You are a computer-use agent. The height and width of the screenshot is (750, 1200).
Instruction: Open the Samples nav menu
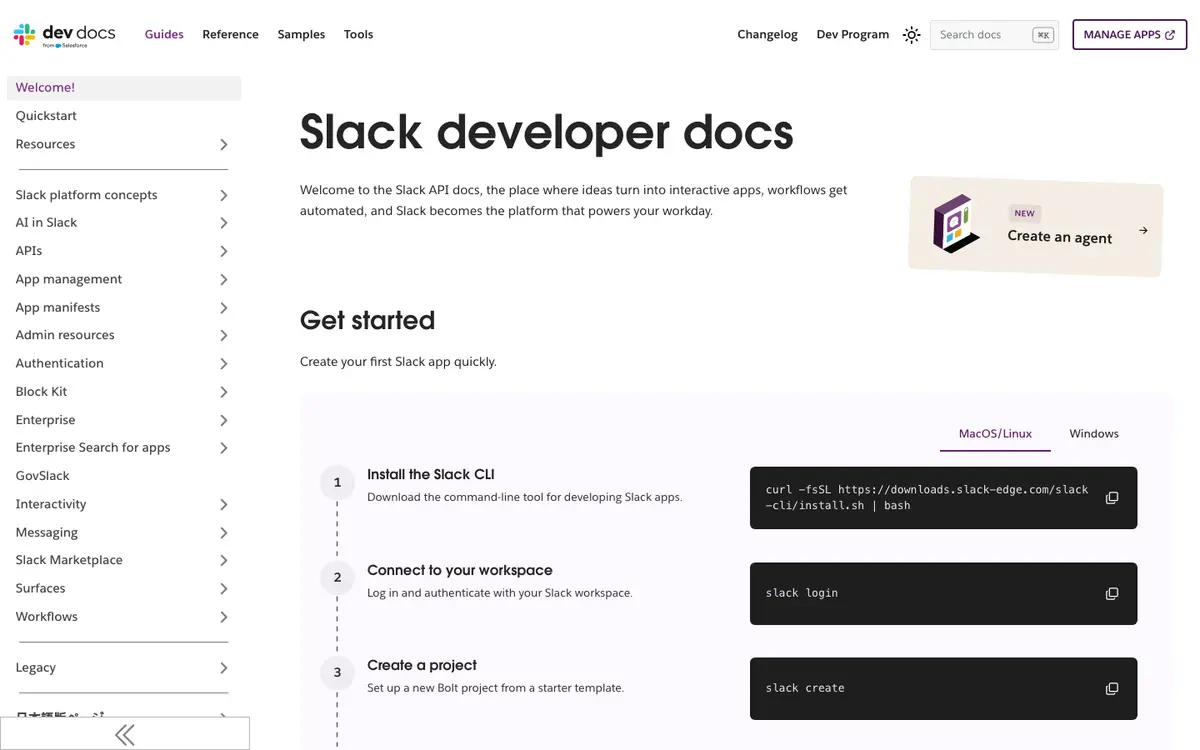(x=301, y=34)
